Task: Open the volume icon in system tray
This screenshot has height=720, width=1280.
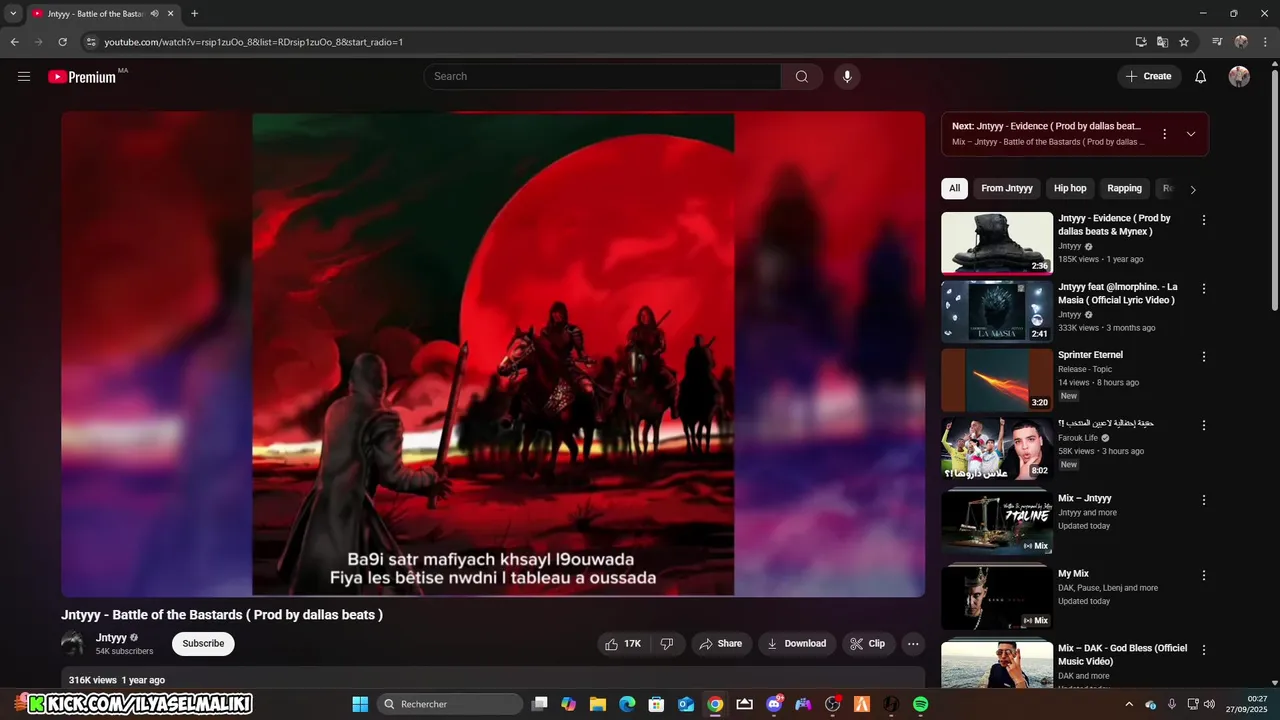Action: click(1210, 704)
